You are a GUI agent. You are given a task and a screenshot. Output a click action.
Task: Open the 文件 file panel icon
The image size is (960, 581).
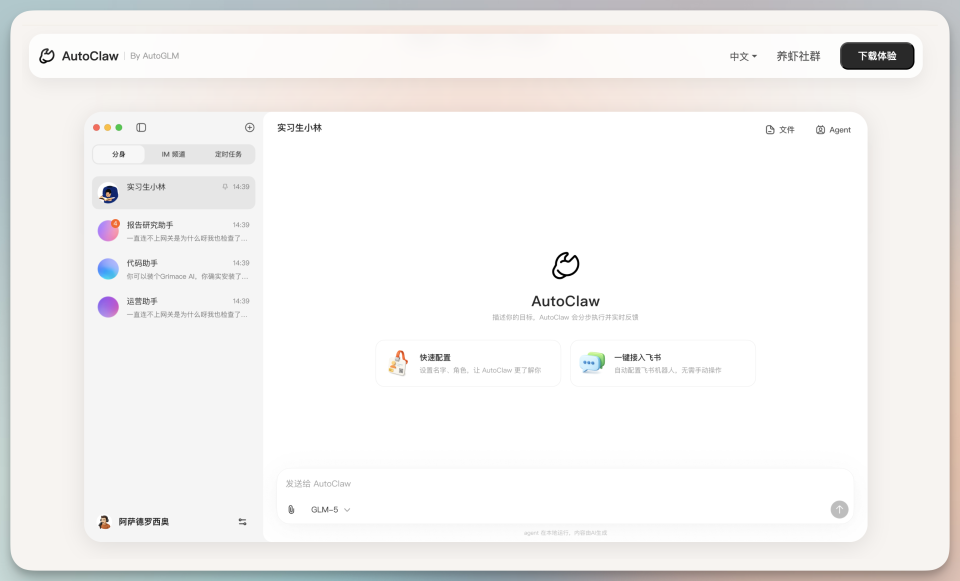[770, 130]
